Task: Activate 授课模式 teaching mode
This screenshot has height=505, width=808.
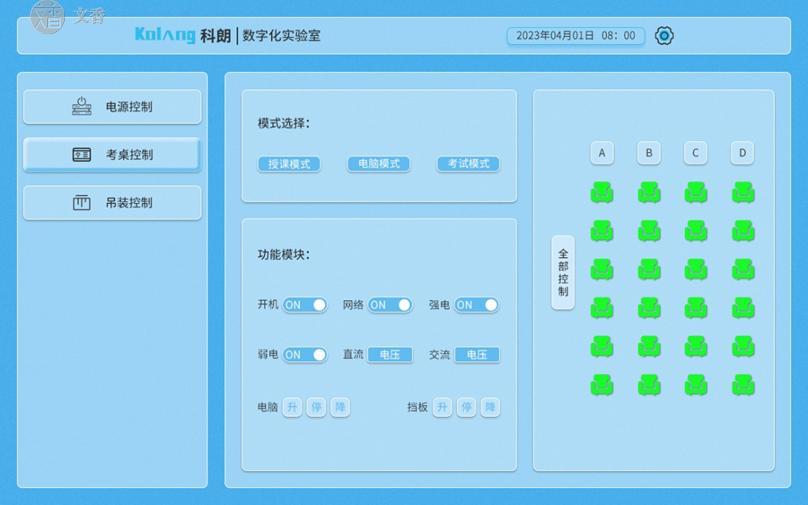Action: [x=289, y=164]
